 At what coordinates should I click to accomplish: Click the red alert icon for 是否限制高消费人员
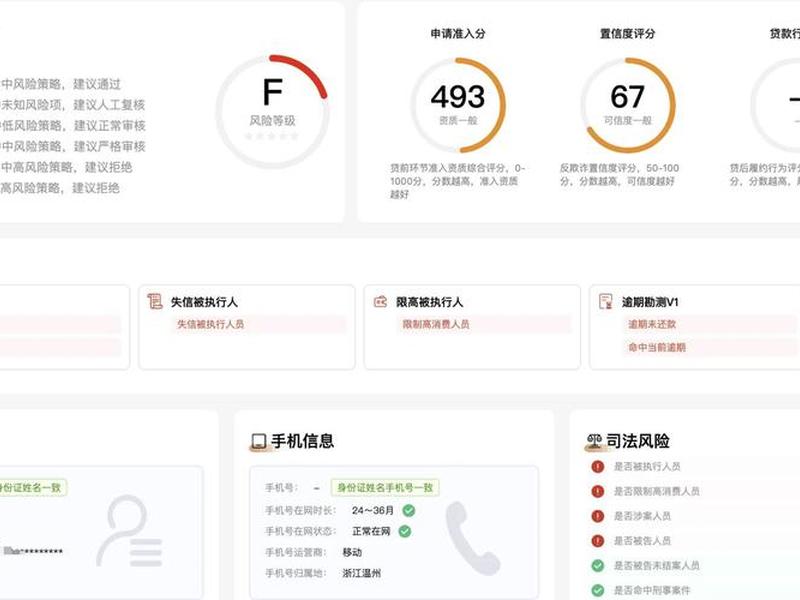coord(597,491)
